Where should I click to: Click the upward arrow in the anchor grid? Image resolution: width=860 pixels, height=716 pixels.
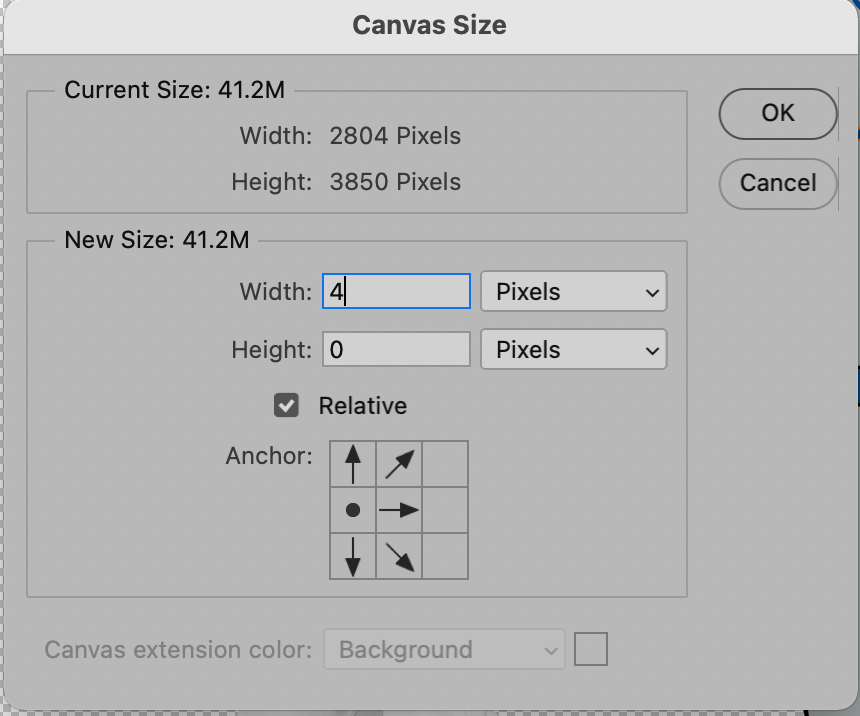coord(352,463)
